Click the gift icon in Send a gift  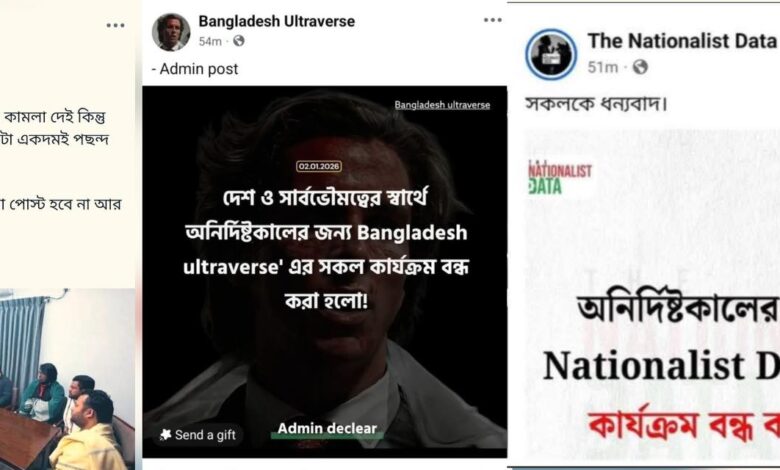pyautogui.click(x=165, y=435)
